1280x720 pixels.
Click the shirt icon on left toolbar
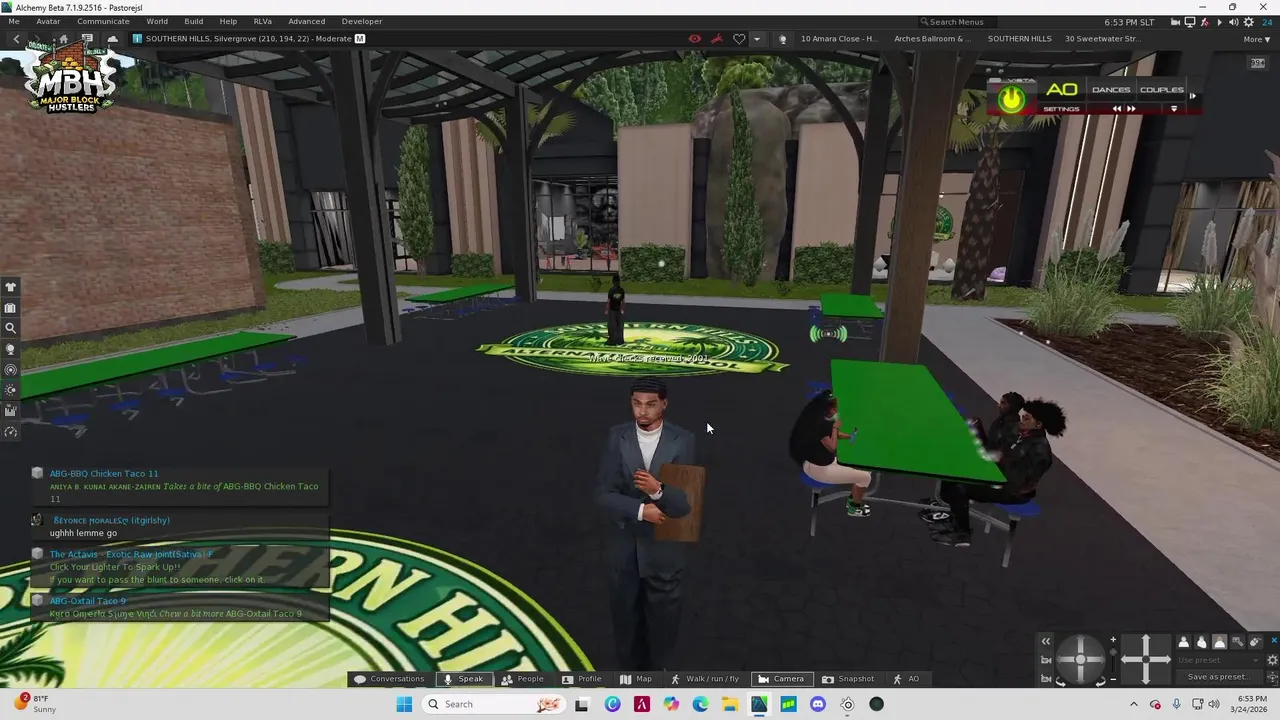11,288
